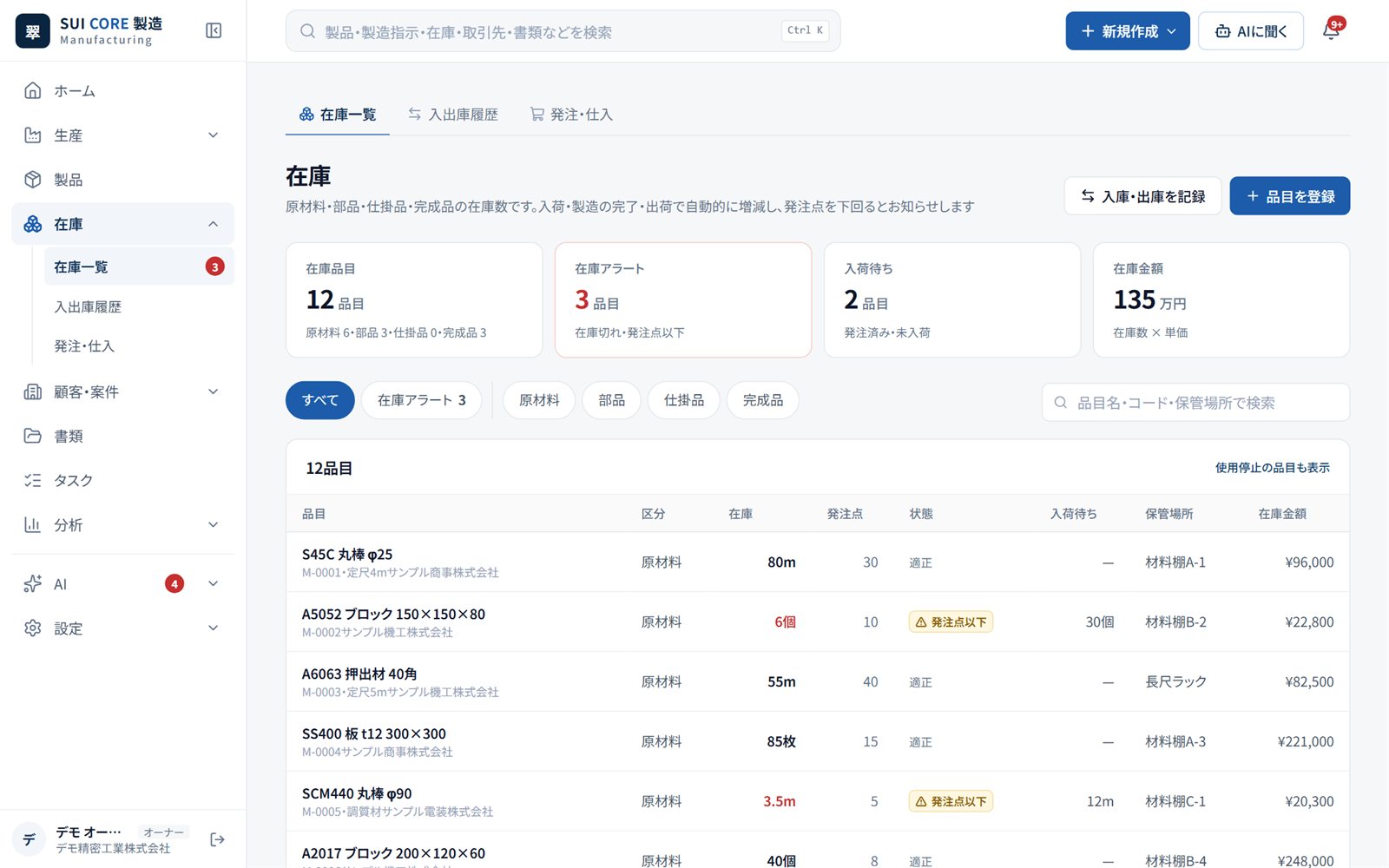Open the 在庫アラート summary card

click(683, 299)
